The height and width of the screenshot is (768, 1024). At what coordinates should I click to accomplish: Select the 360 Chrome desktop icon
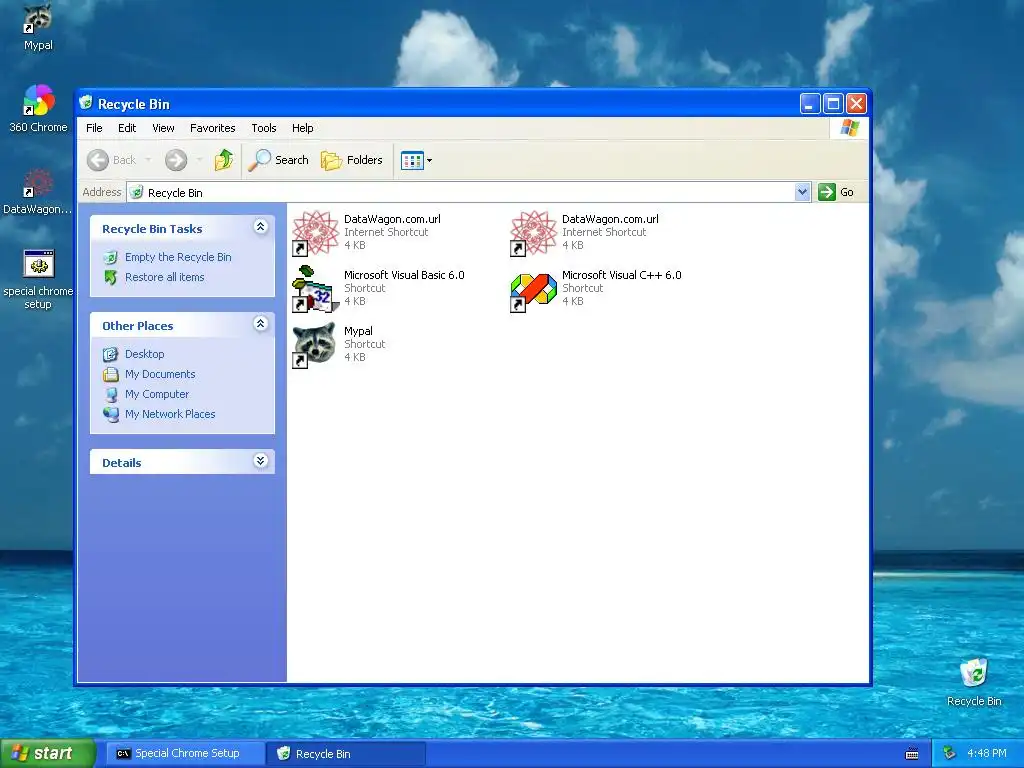click(x=39, y=100)
